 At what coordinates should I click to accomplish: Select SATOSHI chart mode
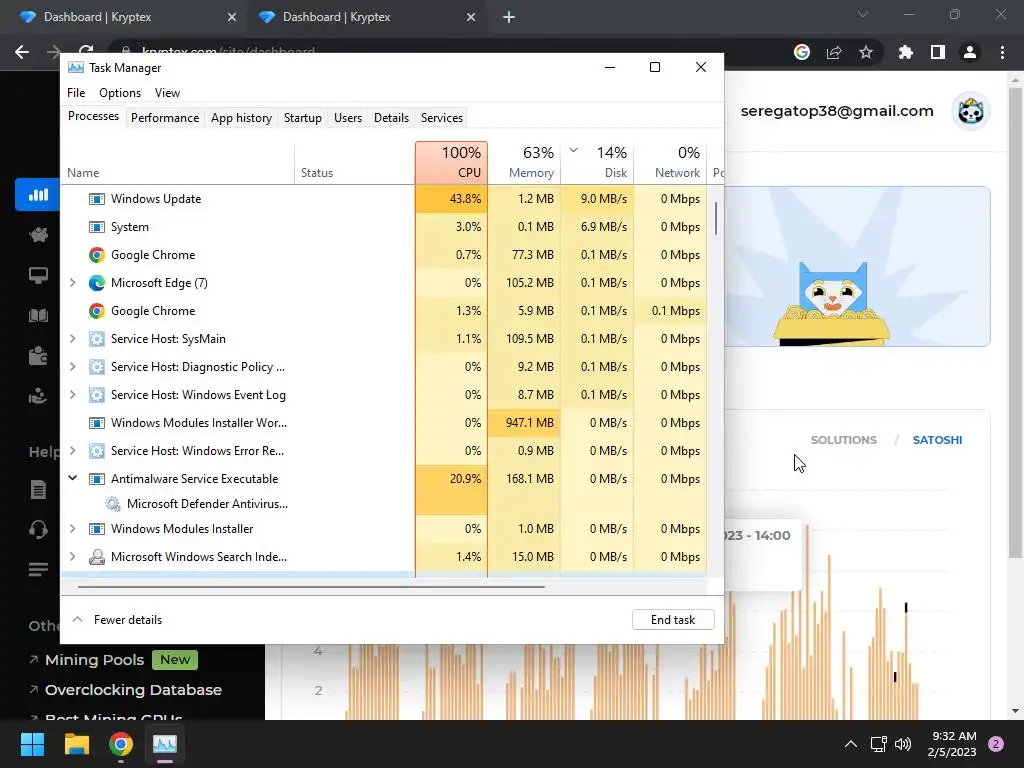pyautogui.click(x=937, y=440)
